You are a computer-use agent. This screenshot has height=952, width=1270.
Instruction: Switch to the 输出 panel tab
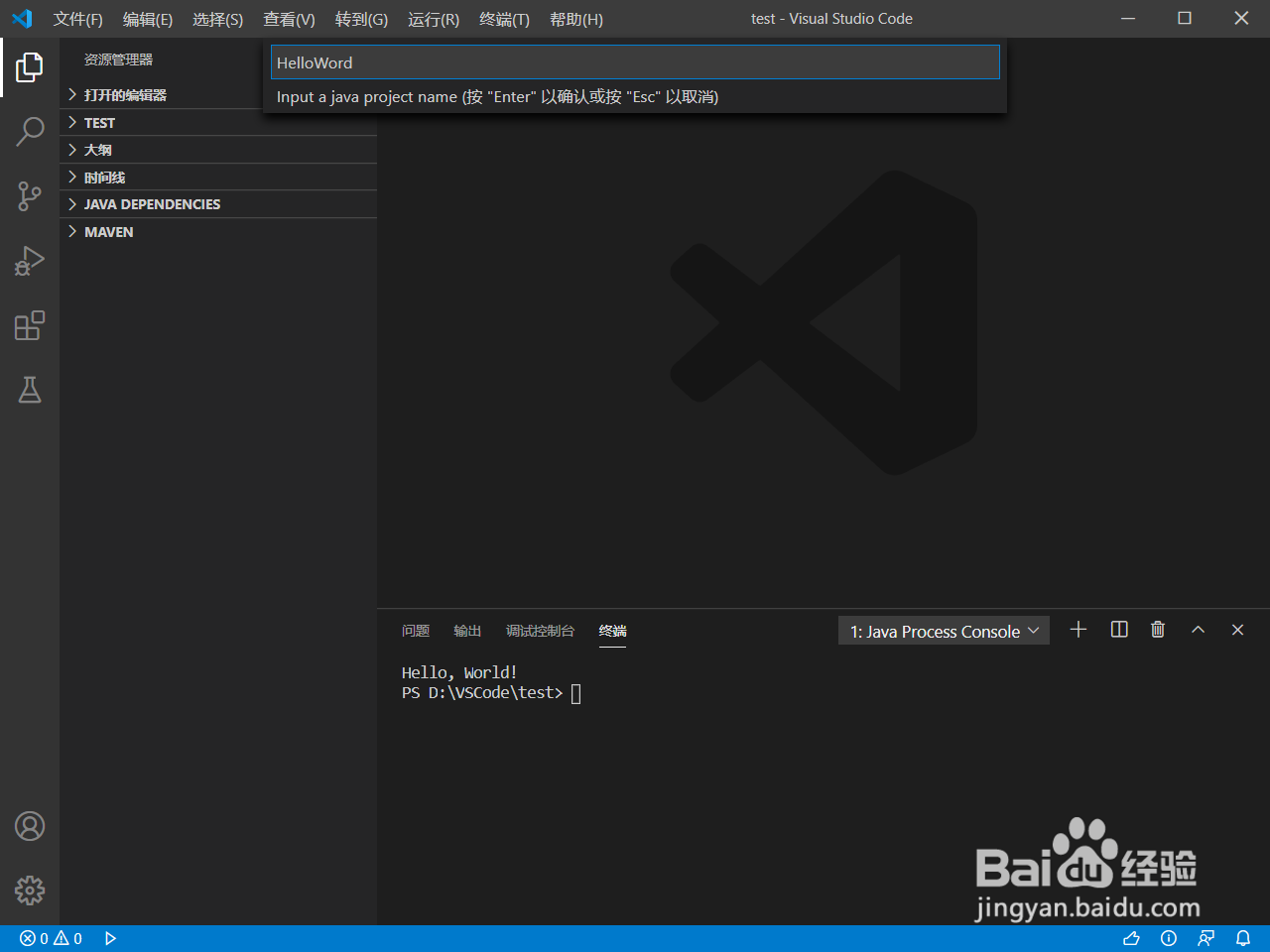[x=467, y=631]
